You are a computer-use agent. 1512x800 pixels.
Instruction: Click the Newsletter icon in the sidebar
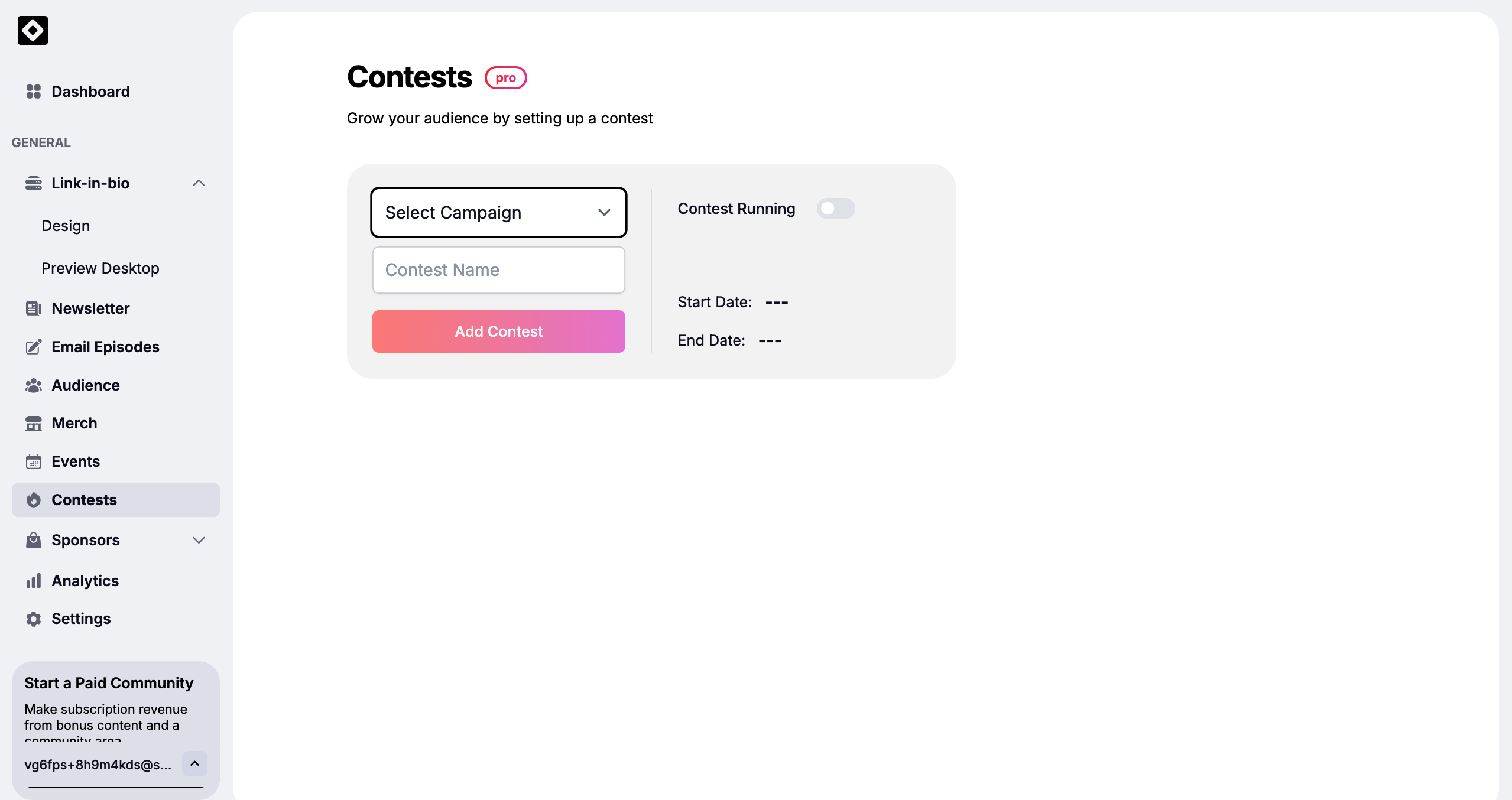pos(34,308)
